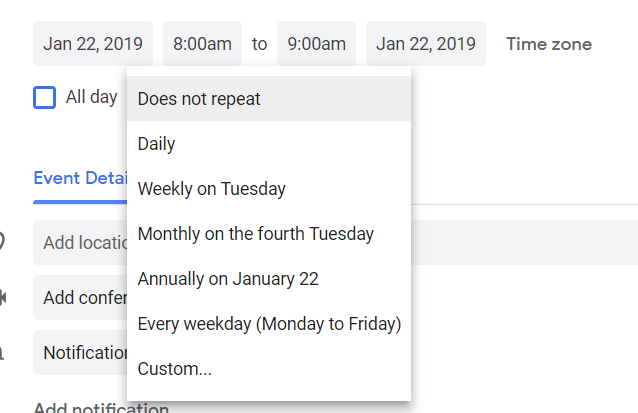
Task: Select Weekly on Tuesday recurrence
Action: click(212, 189)
